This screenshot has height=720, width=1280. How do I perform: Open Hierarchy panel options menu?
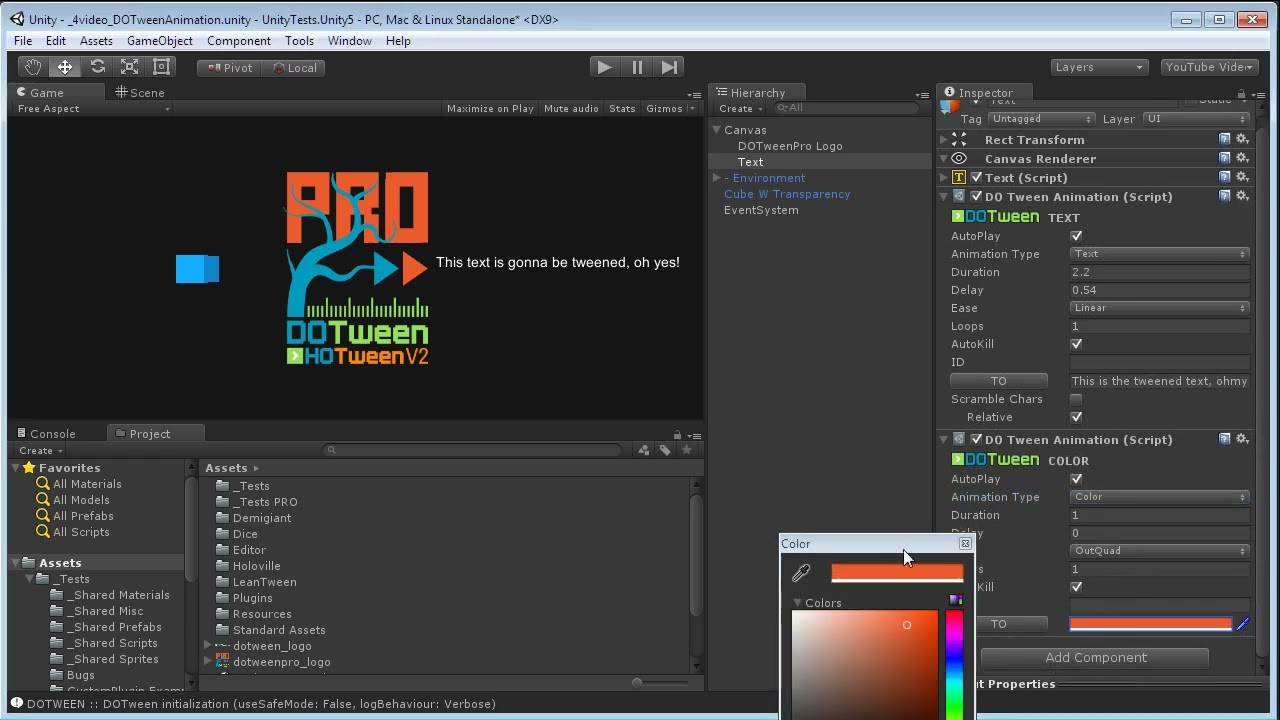tap(922, 95)
